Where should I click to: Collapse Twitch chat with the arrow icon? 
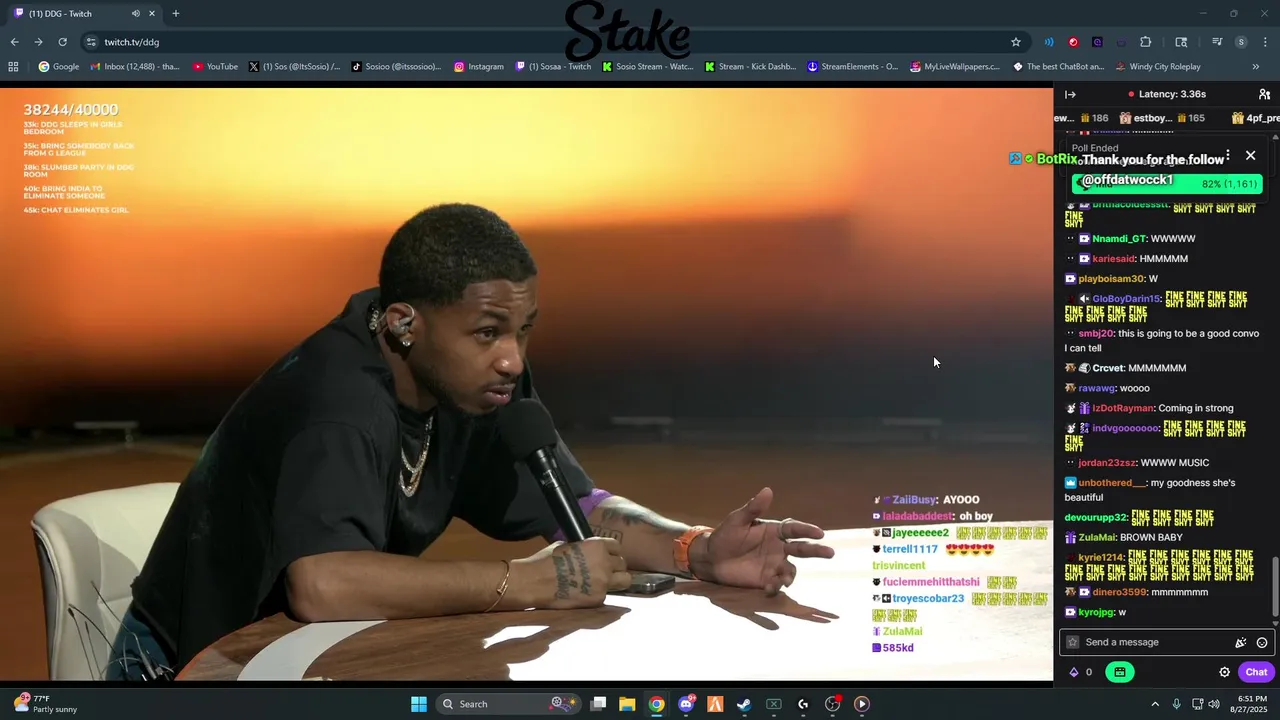[1070, 94]
